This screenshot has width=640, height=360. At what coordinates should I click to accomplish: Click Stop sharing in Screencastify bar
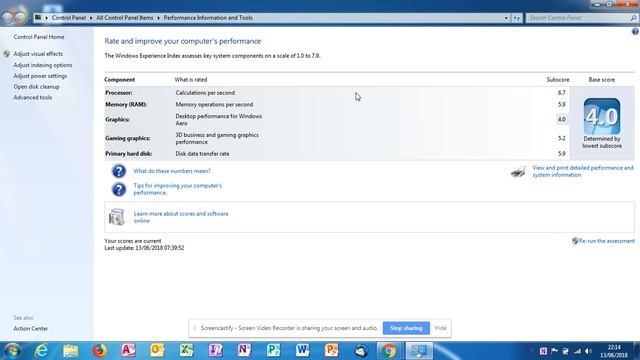[x=406, y=328]
